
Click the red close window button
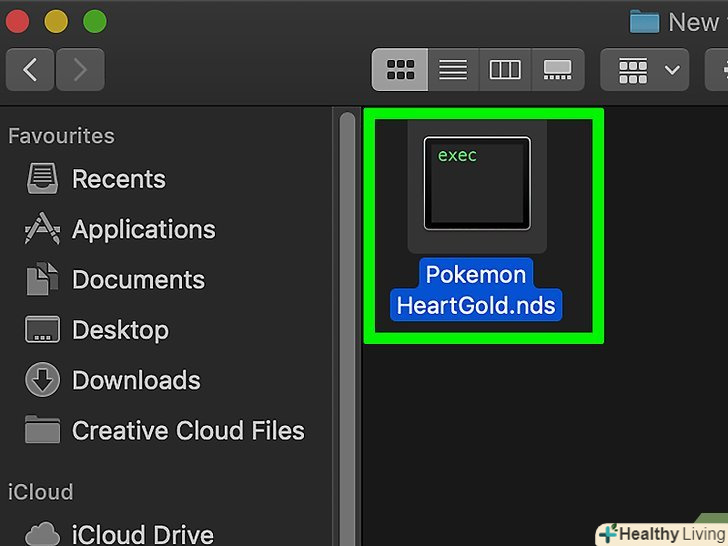click(x=17, y=21)
